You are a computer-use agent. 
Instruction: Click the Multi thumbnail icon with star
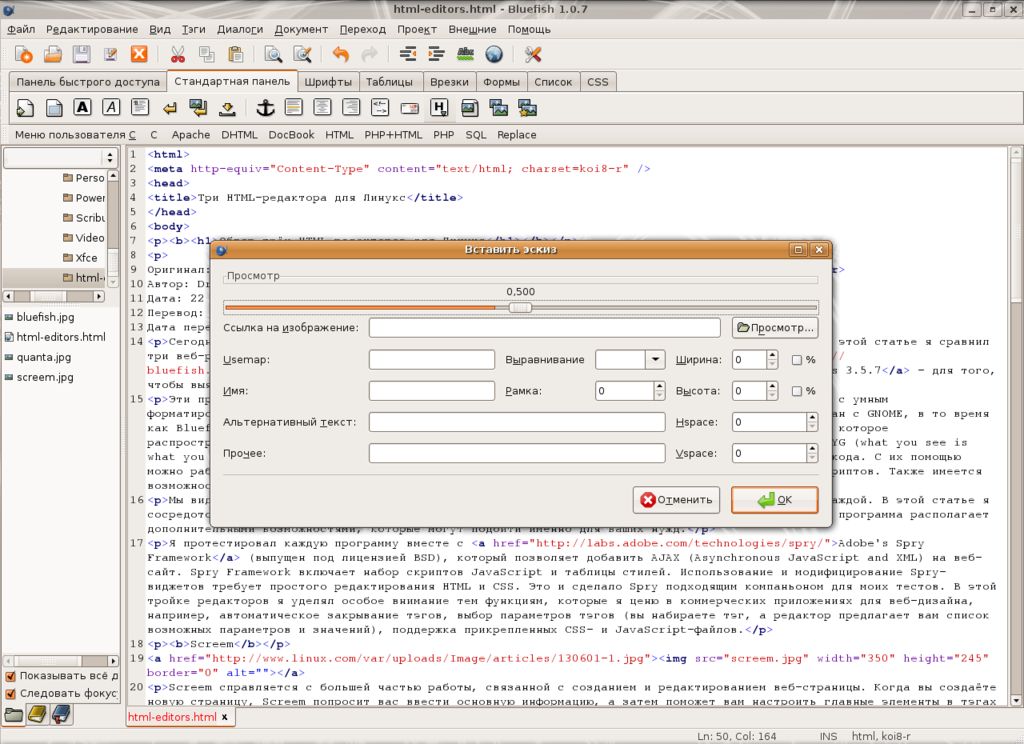point(527,108)
